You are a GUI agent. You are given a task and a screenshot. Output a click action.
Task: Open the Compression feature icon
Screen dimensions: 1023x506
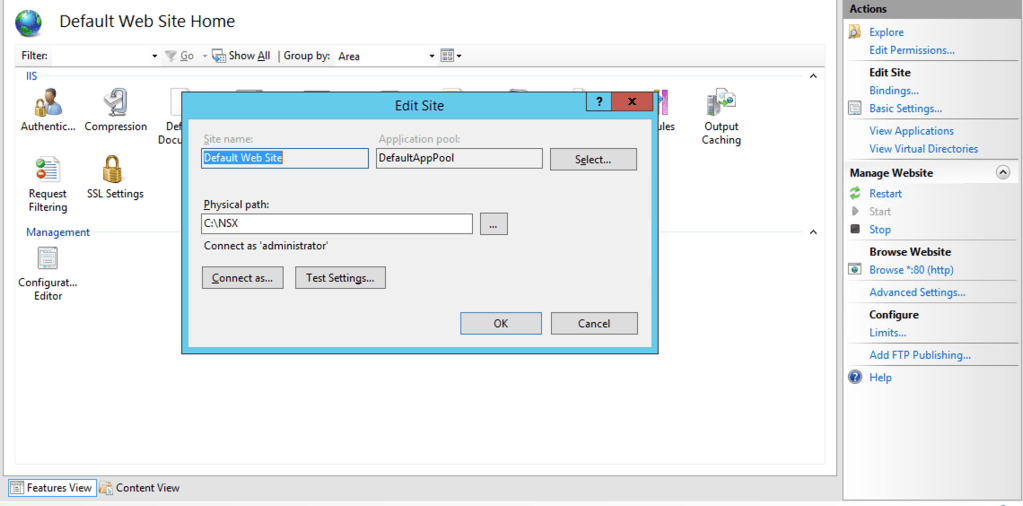coord(115,104)
